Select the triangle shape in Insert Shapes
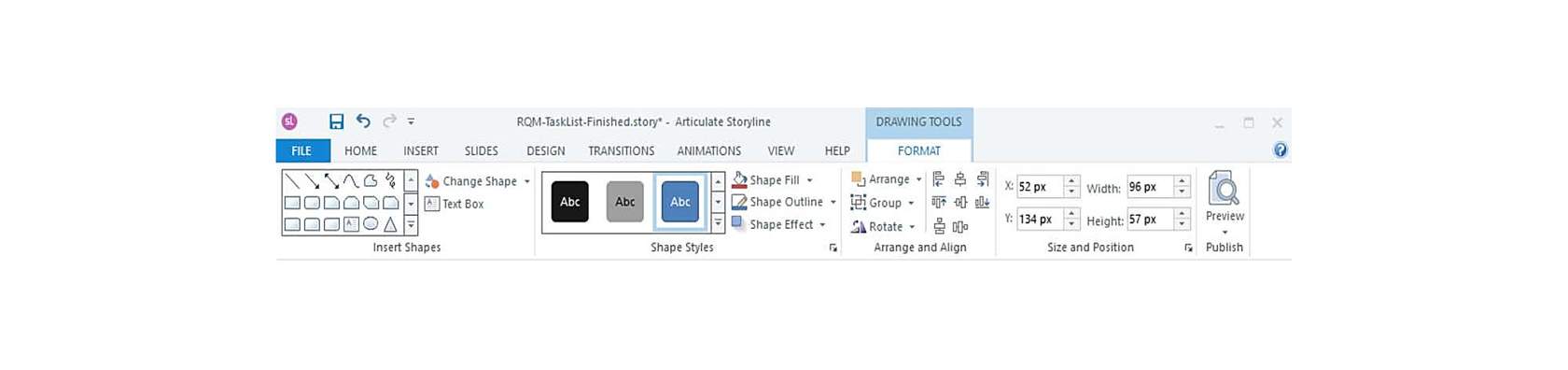The height and width of the screenshot is (370, 1568). pyautogui.click(x=390, y=223)
